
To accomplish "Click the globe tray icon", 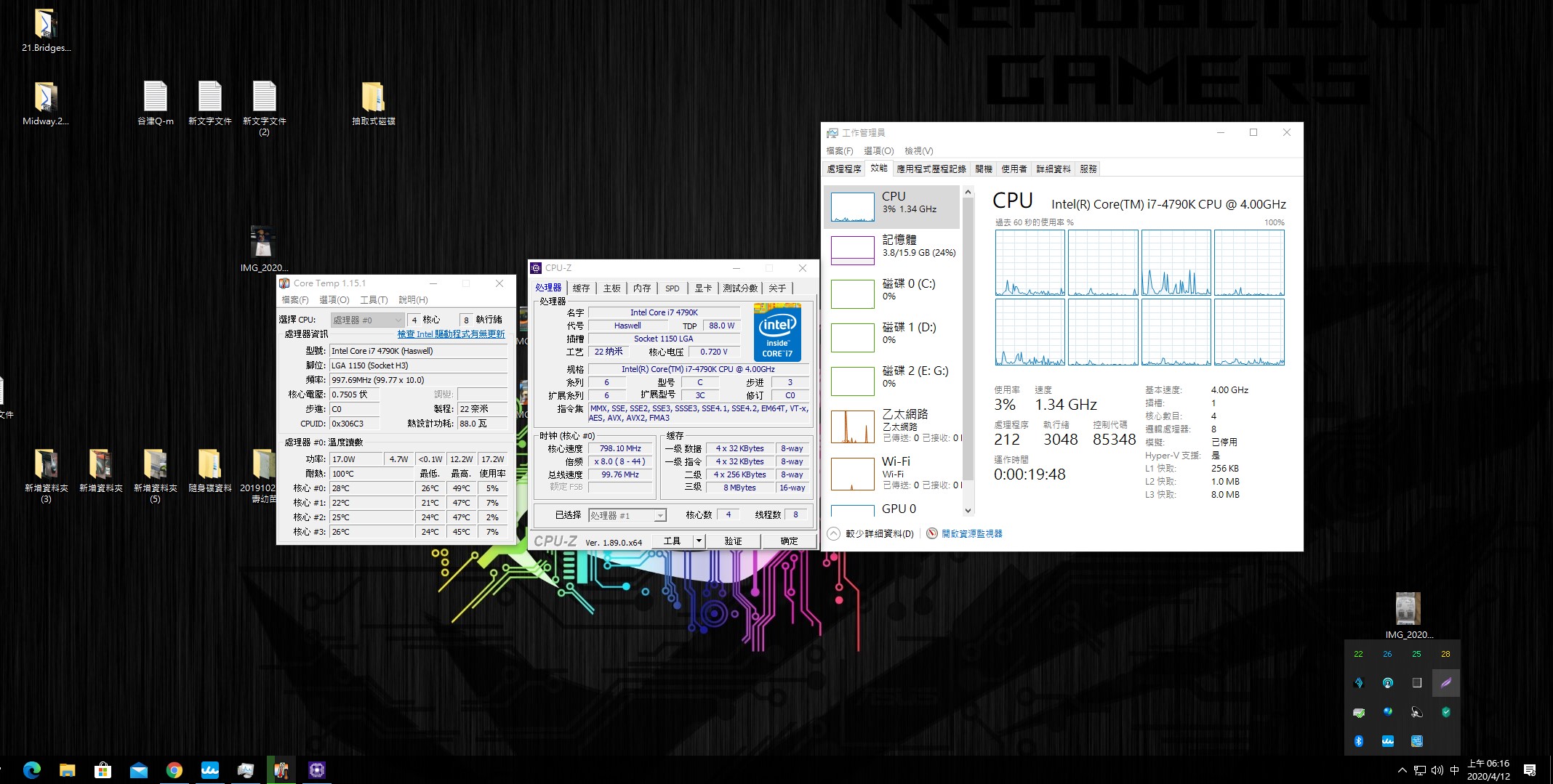I will tap(1387, 712).
